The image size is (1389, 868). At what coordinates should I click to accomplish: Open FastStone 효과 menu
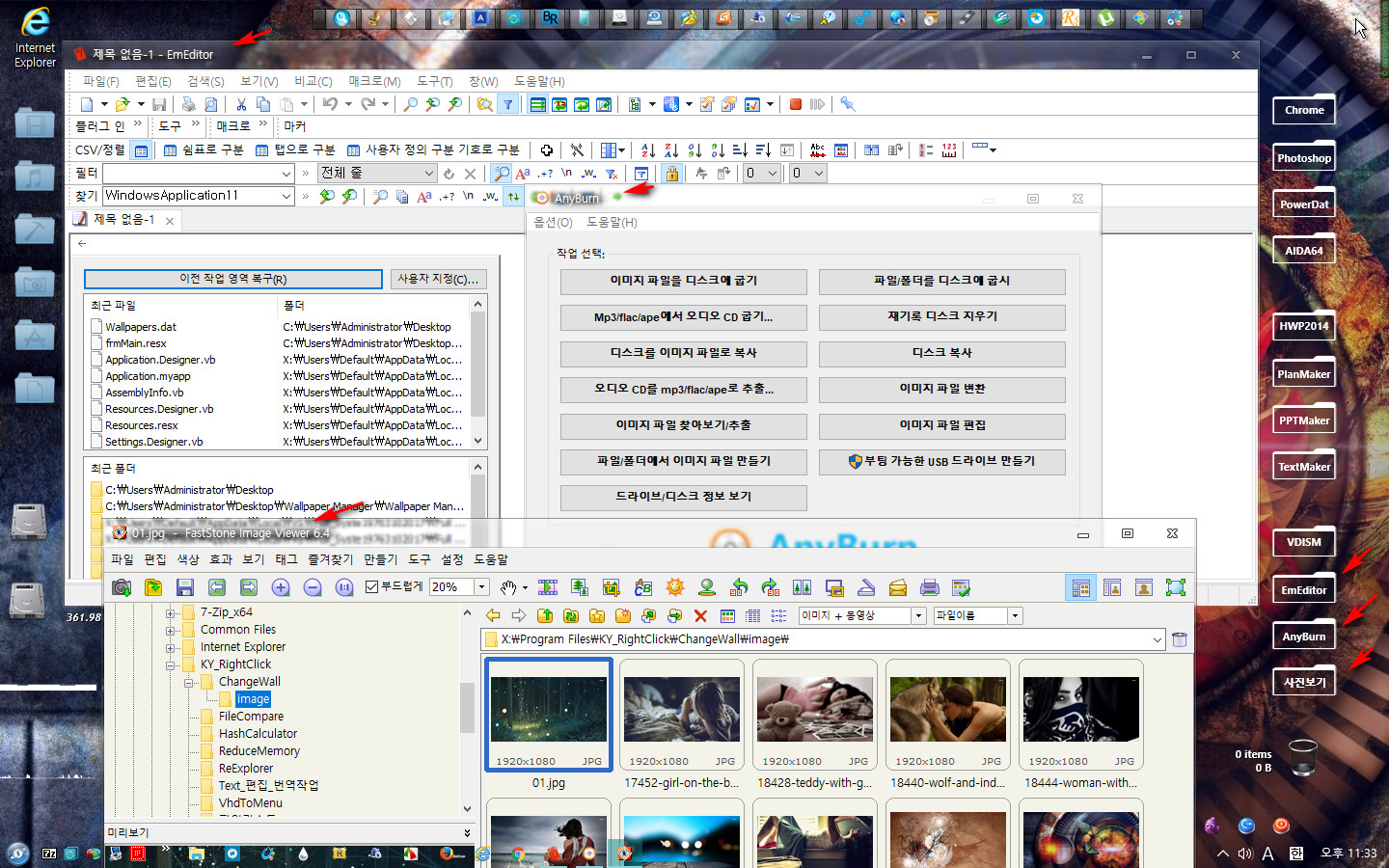click(221, 559)
